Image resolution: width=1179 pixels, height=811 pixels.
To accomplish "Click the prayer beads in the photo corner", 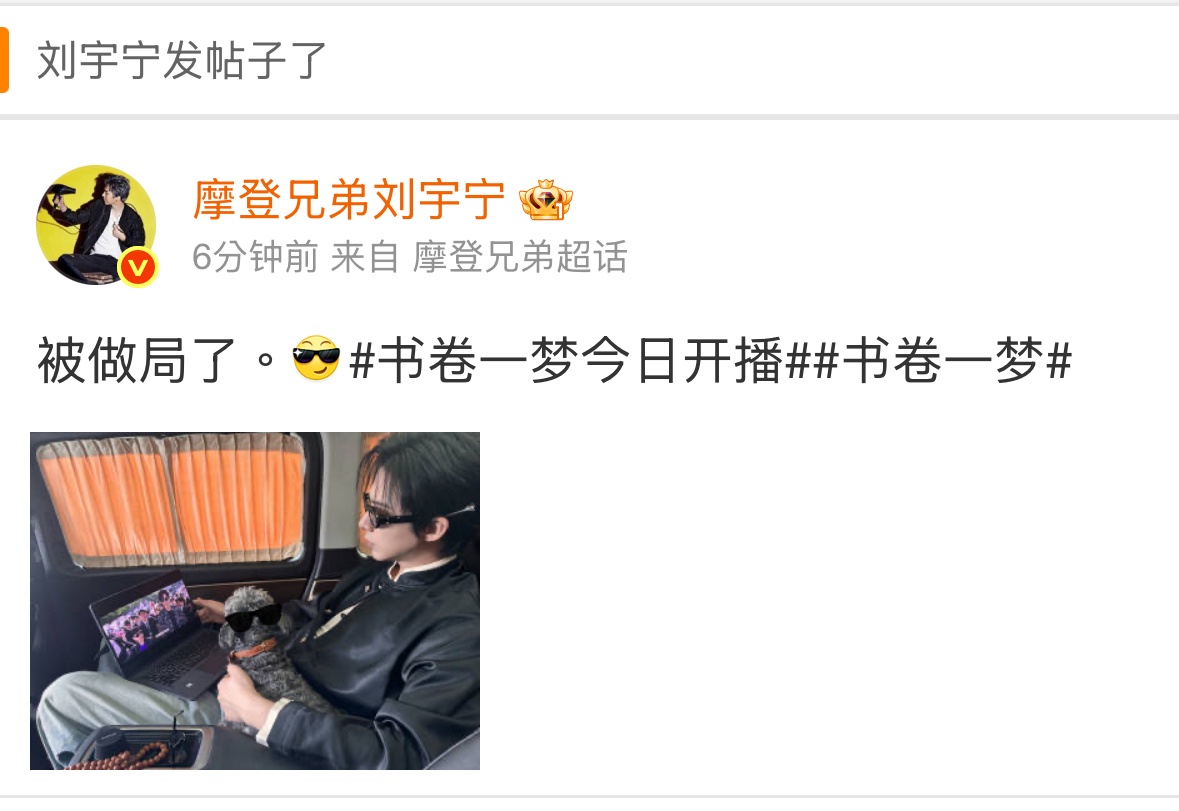I will (120, 756).
